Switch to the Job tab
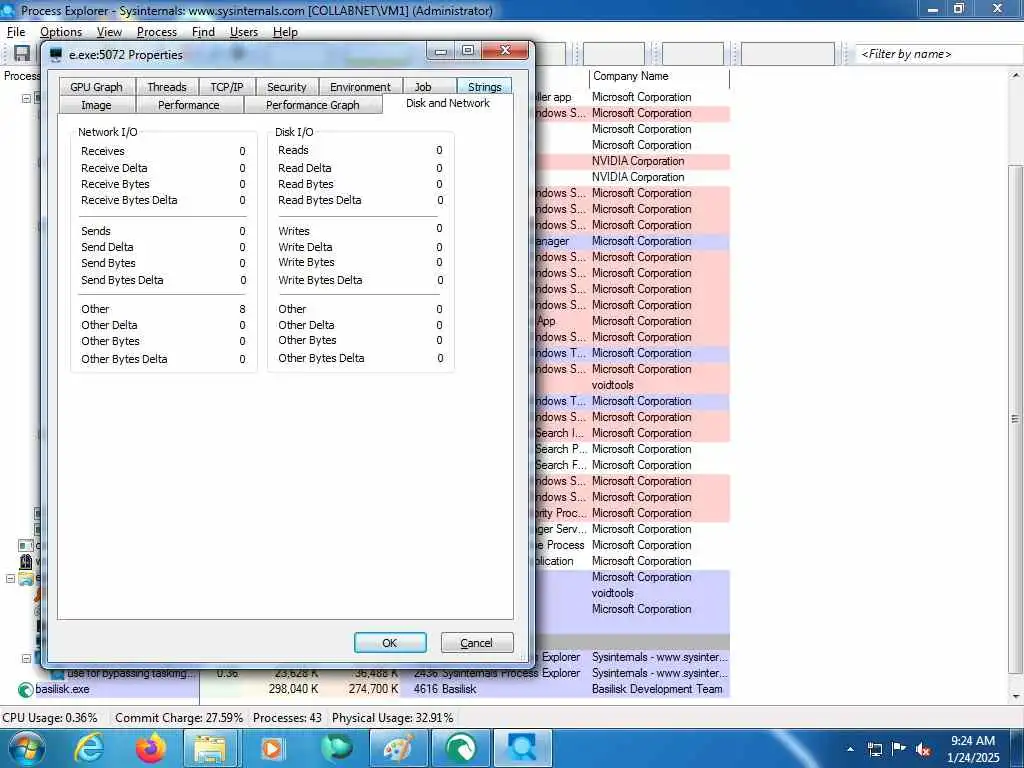1024x768 pixels. 423,87
